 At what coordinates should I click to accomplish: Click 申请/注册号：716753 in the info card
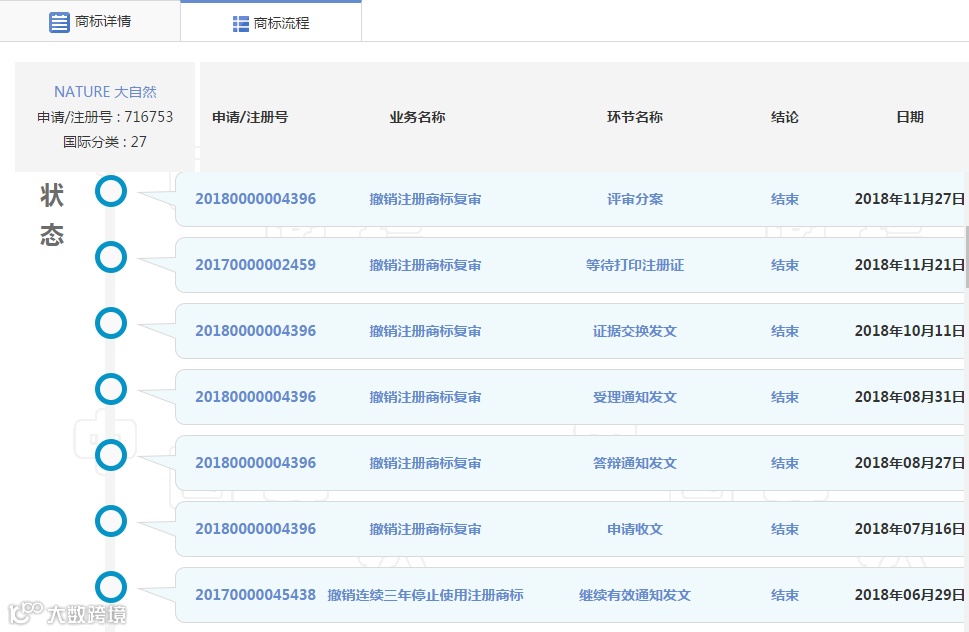[x=105, y=117]
